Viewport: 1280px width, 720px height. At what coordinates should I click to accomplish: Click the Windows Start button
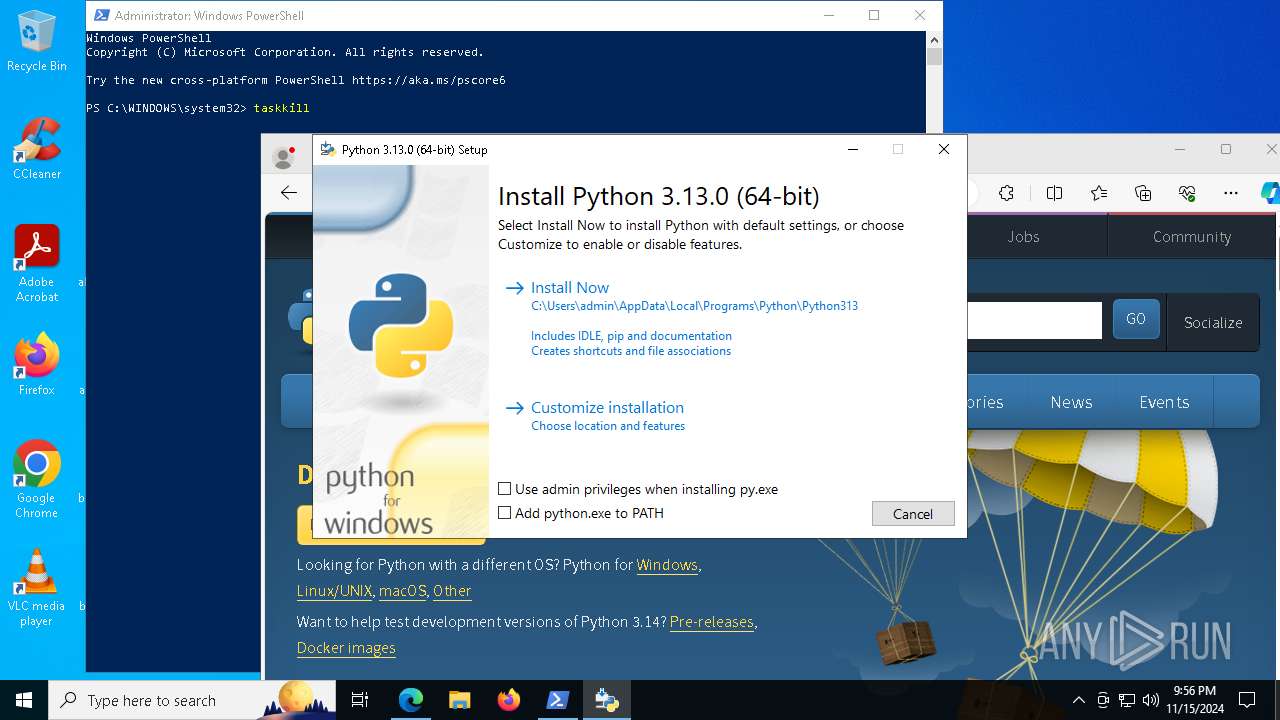point(24,700)
